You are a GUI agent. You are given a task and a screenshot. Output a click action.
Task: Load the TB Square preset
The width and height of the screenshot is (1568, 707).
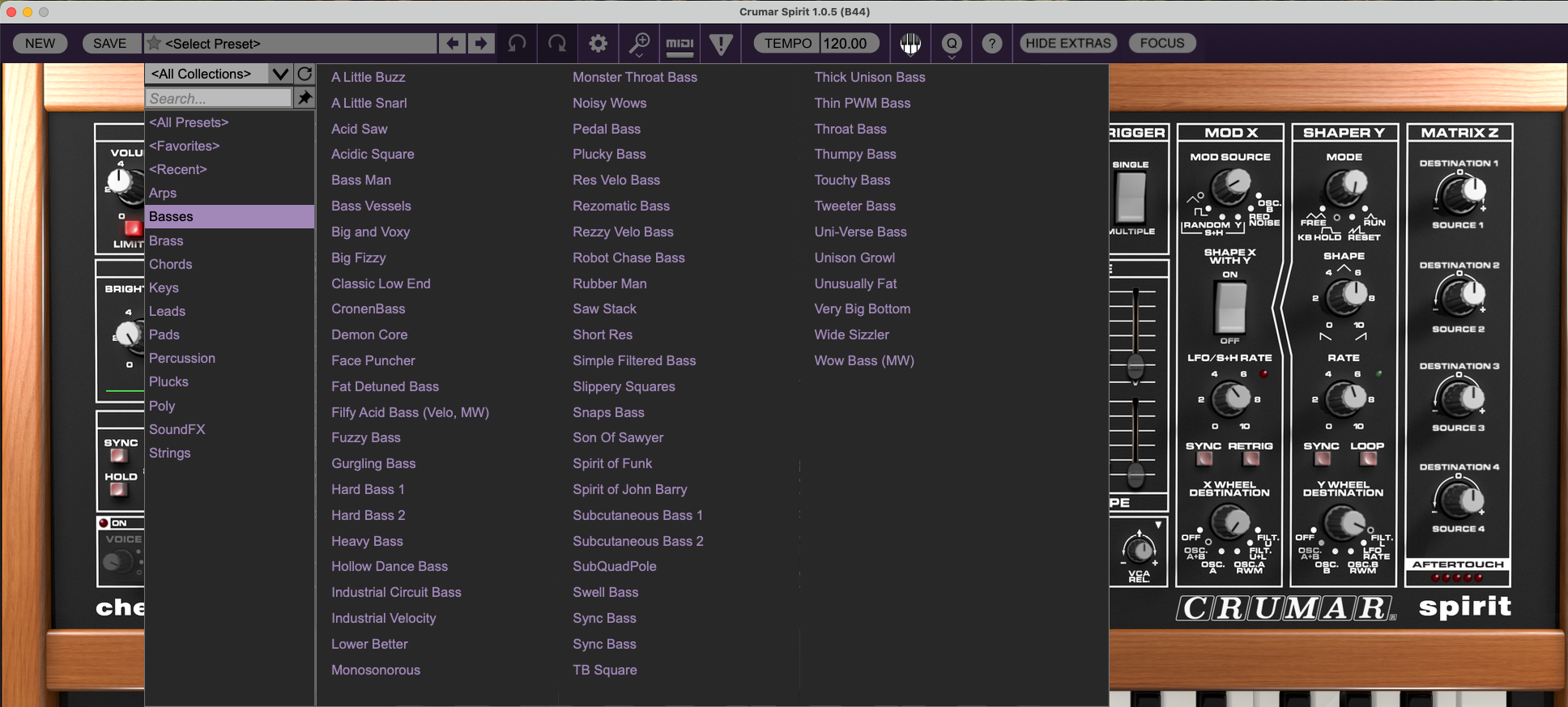click(605, 670)
